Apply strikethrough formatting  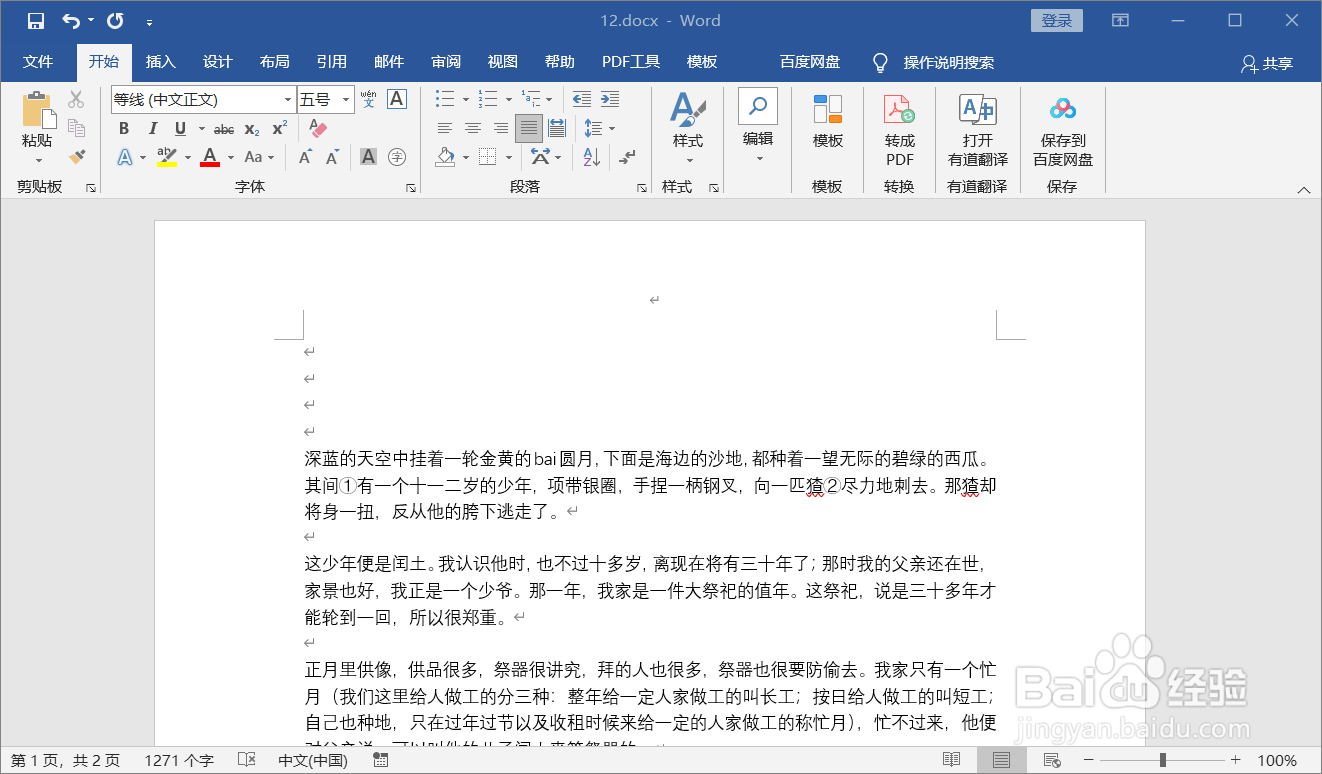(224, 128)
